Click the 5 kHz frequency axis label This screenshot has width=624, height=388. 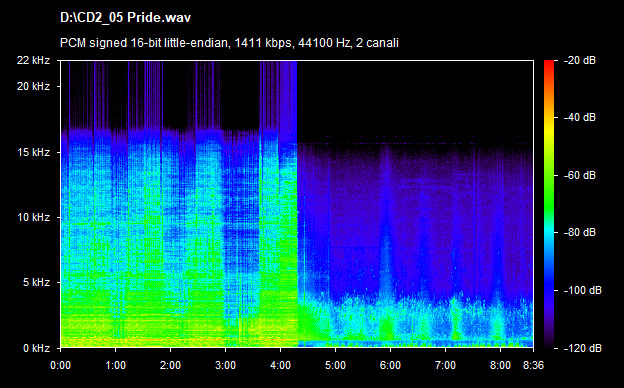tap(36, 282)
